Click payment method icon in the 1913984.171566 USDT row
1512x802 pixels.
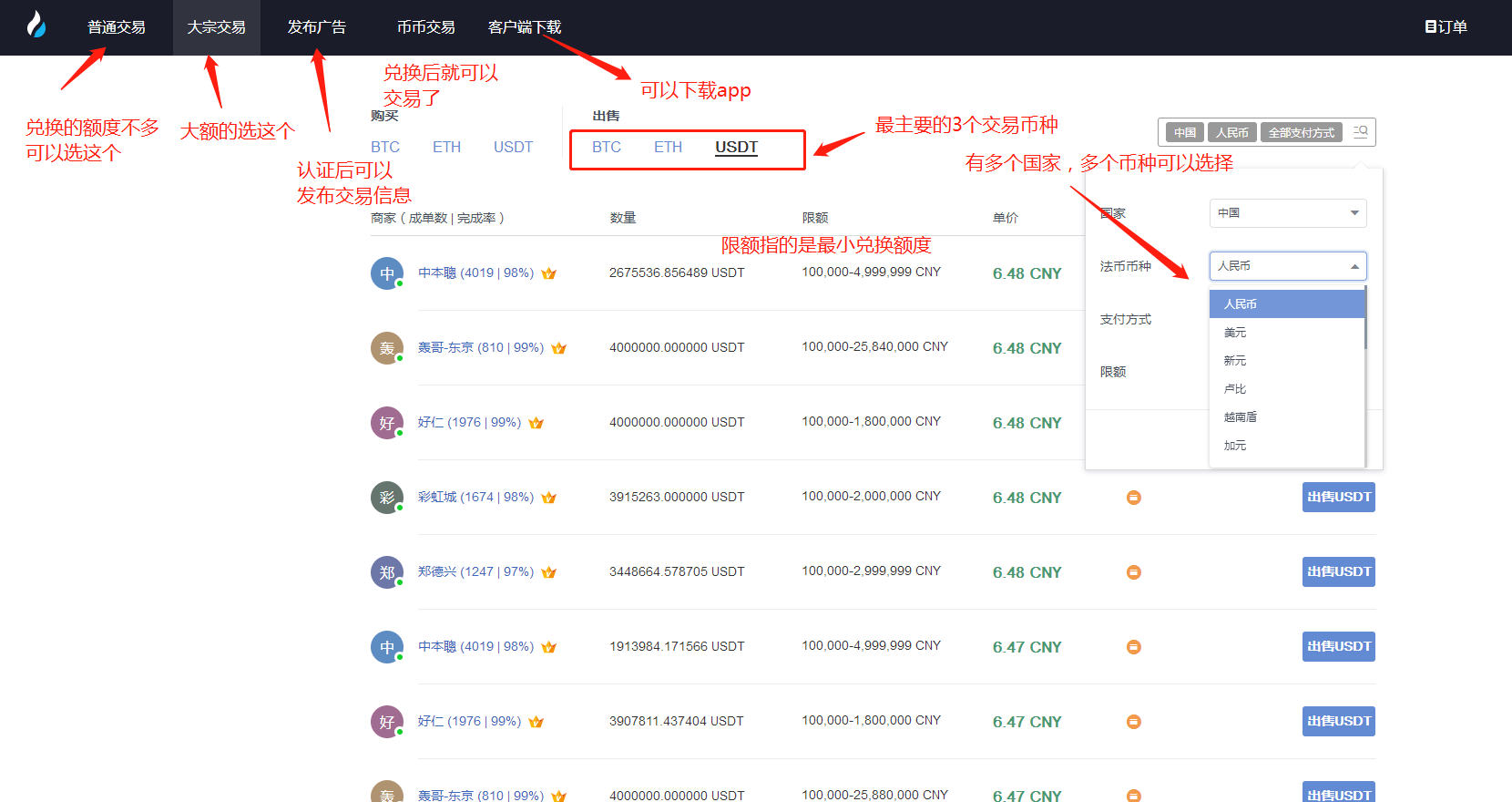(1134, 647)
